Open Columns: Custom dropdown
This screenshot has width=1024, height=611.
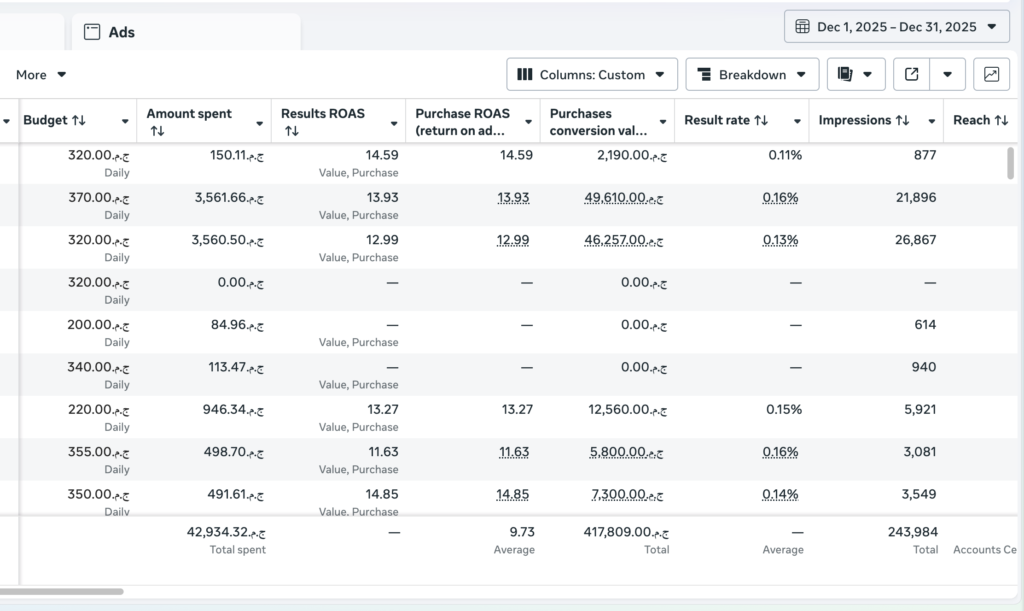click(x=592, y=74)
